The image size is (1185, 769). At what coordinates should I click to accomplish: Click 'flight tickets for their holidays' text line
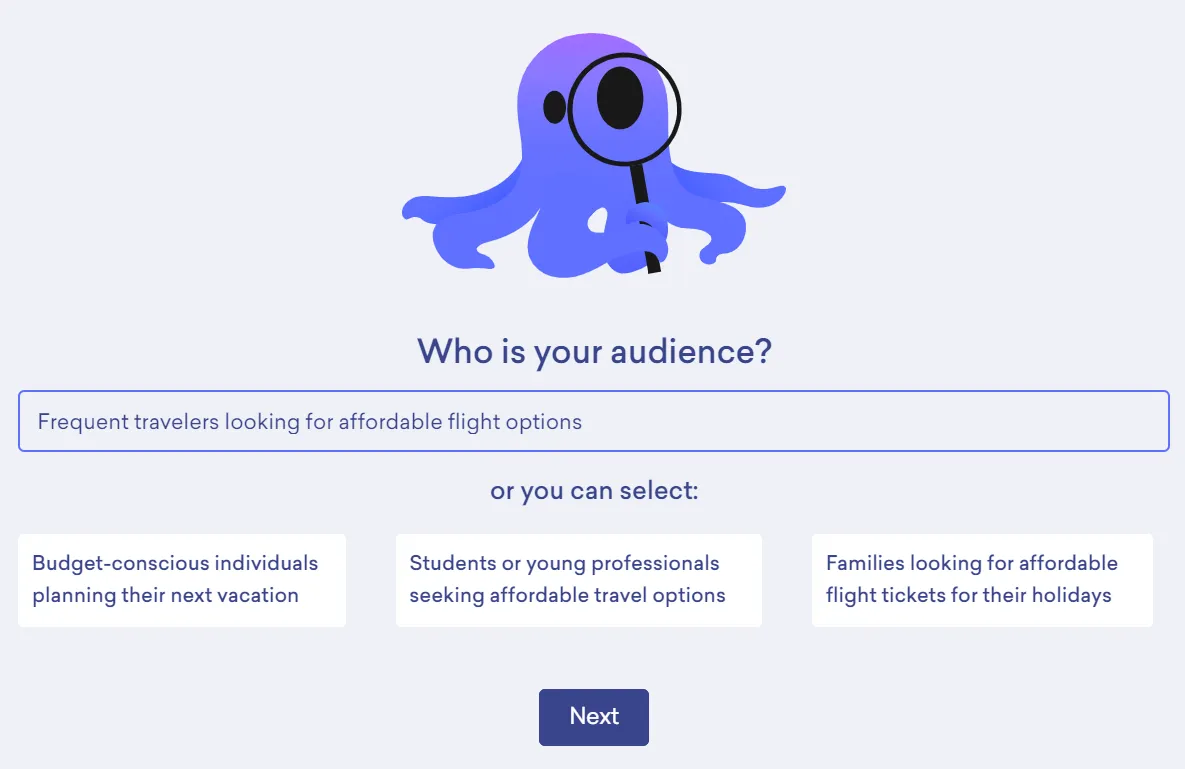click(969, 595)
